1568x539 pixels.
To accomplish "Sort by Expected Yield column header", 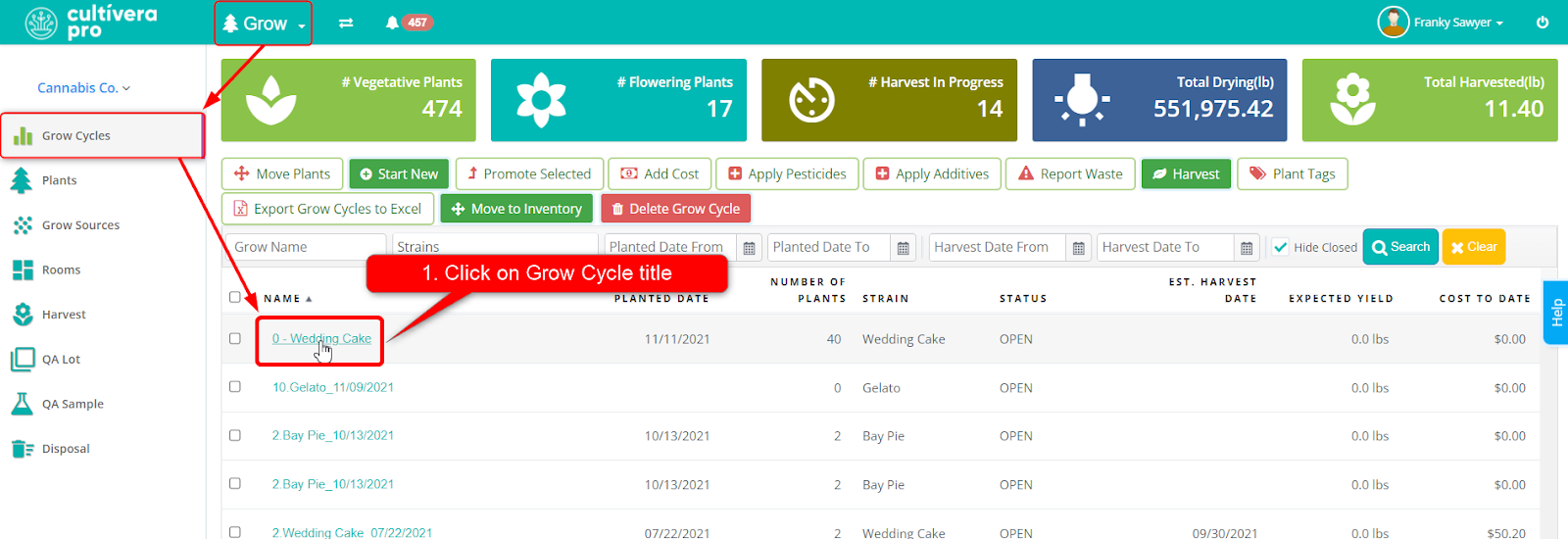I will pyautogui.click(x=1341, y=299).
